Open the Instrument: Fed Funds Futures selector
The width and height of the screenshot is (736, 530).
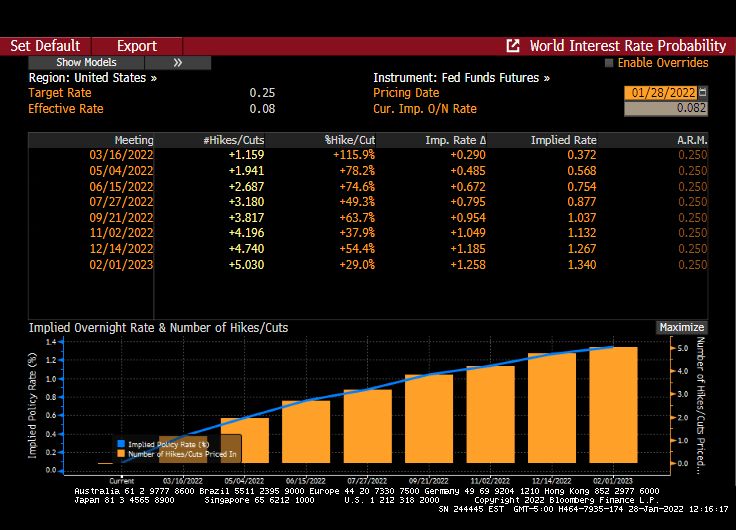point(461,78)
